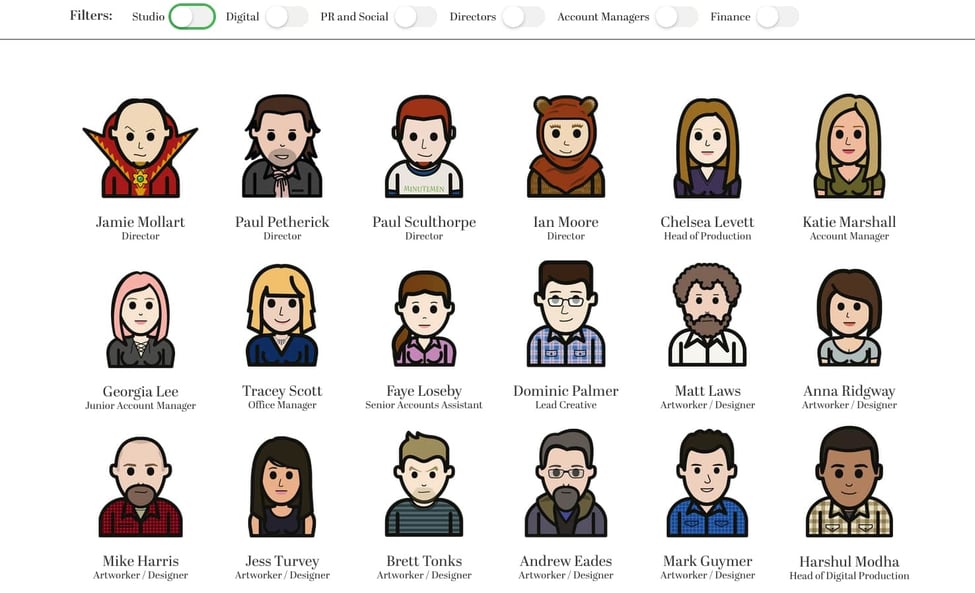Click Jess Turvey's dark-haired avatar
975x593 pixels.
[x=282, y=487]
